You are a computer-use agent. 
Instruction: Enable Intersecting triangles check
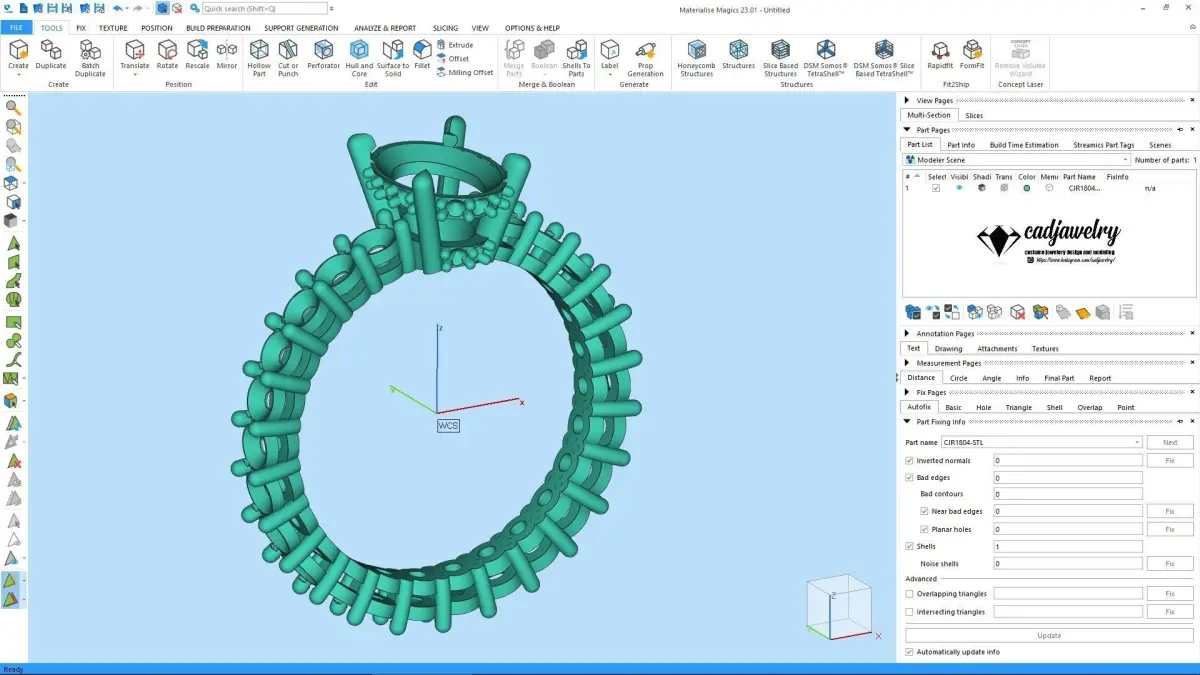pyautogui.click(x=909, y=612)
